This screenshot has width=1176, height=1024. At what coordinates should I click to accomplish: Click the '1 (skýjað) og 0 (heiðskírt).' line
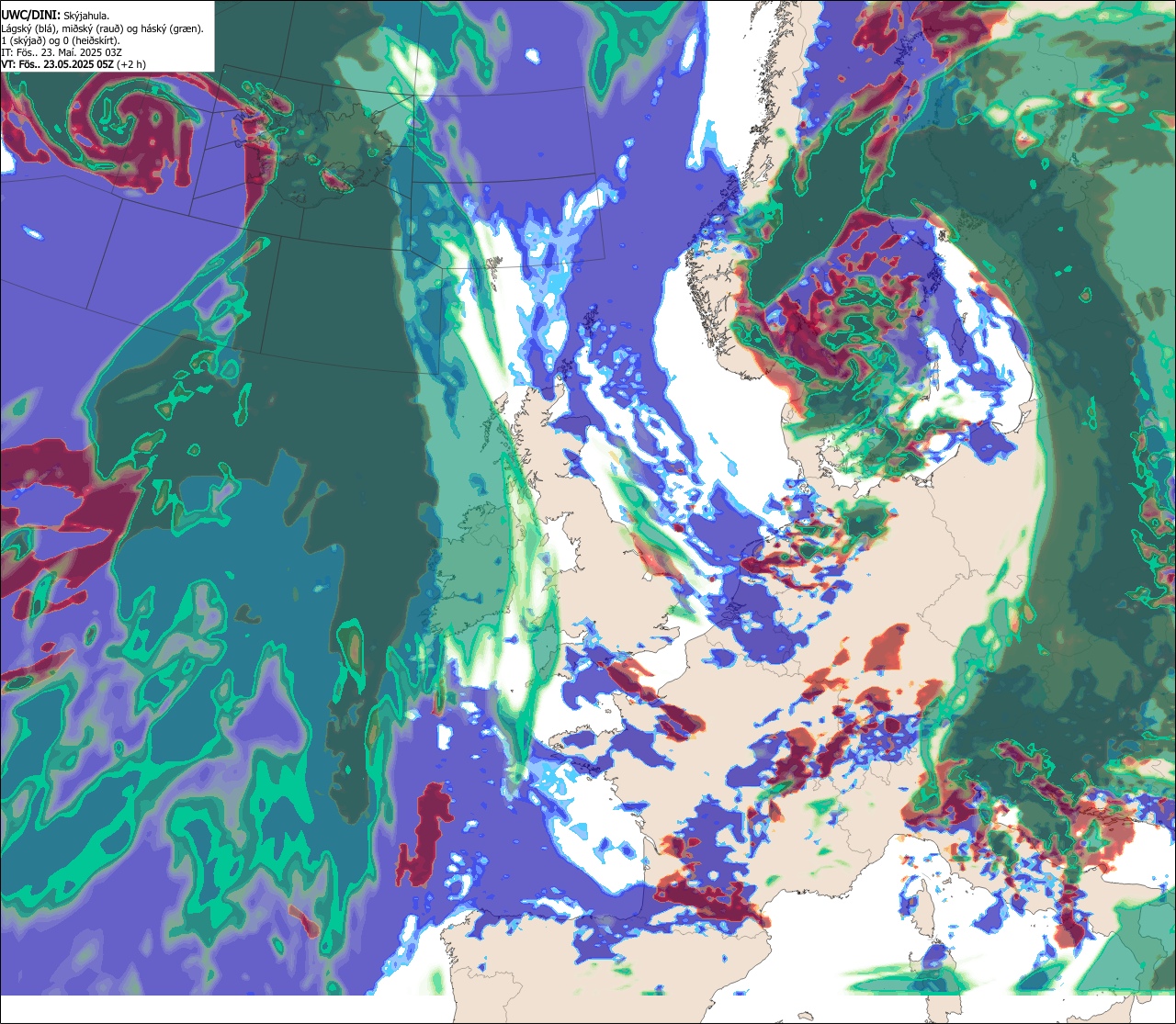pyautogui.click(x=61, y=40)
